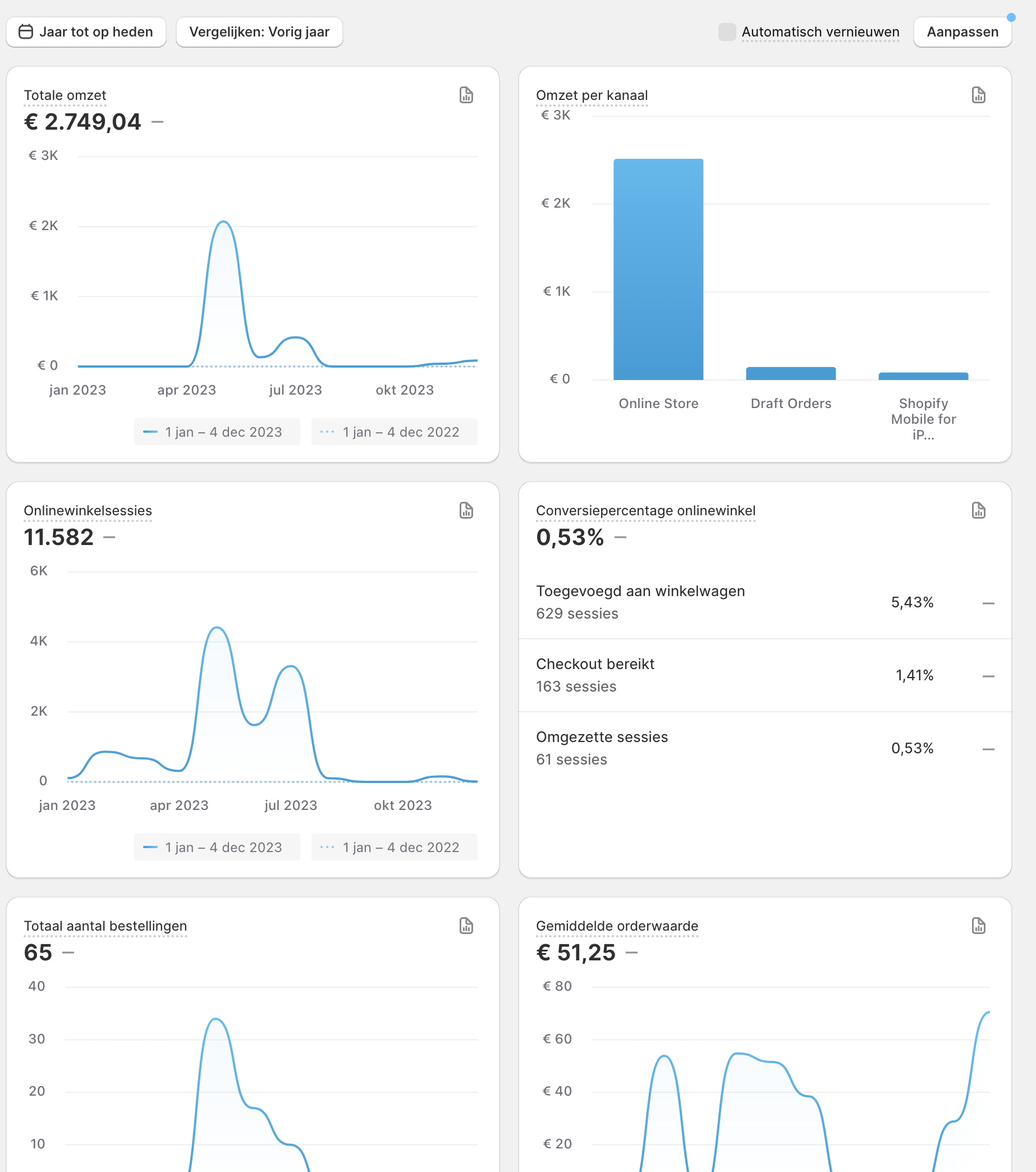Click the 1,41% checkout percentage
The image size is (1036, 1172).
[x=914, y=675]
